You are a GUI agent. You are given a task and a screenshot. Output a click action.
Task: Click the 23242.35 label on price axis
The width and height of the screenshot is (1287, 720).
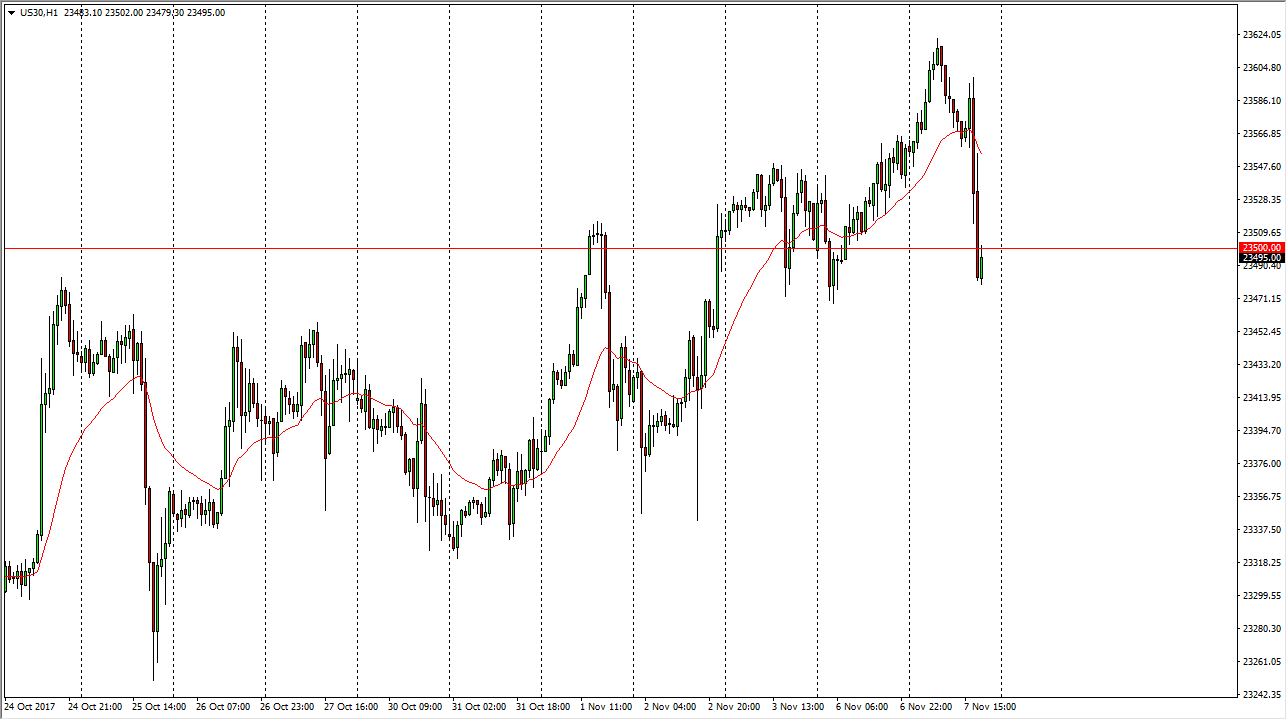(x=1261, y=694)
